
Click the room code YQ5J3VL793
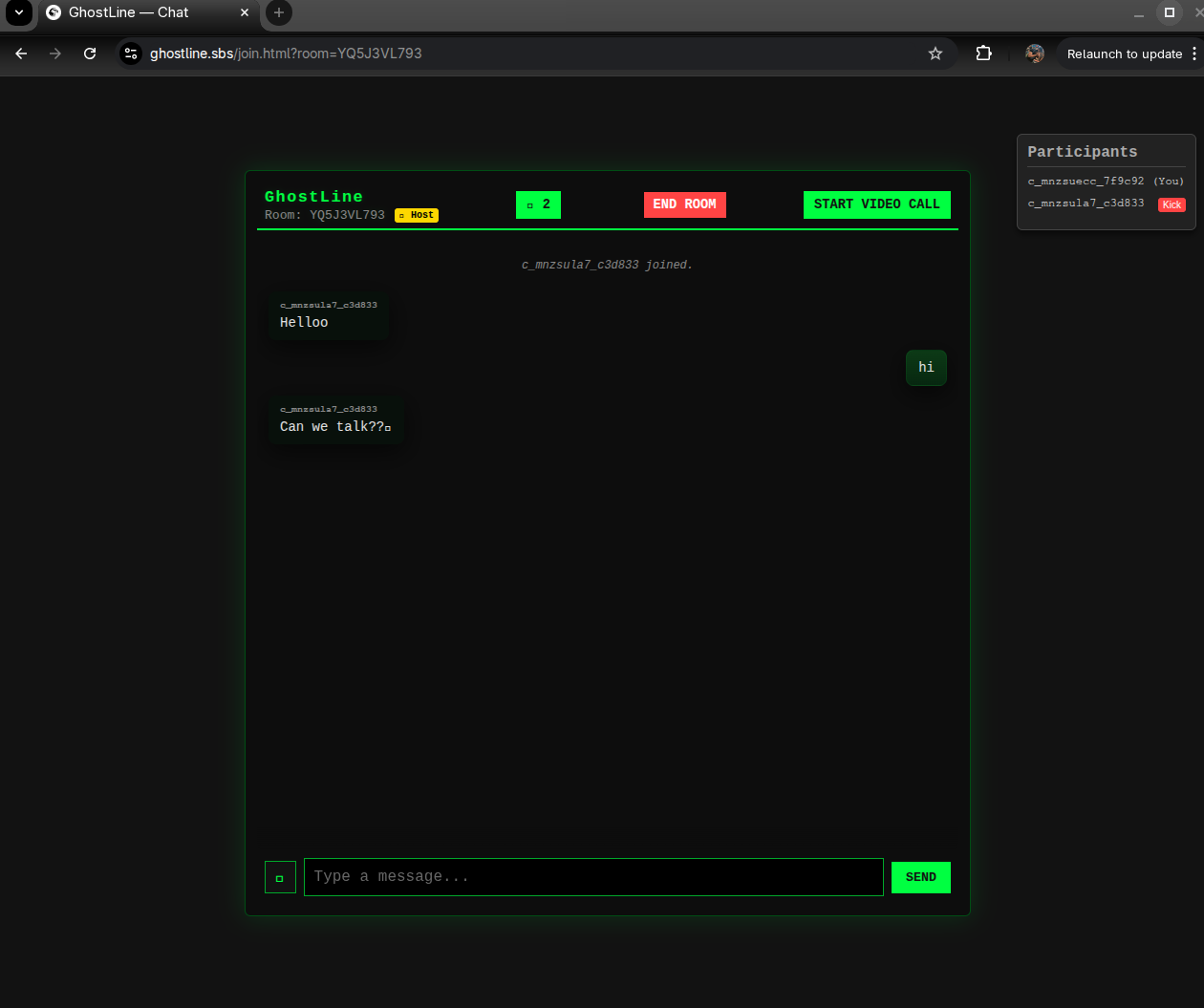pyautogui.click(x=347, y=215)
